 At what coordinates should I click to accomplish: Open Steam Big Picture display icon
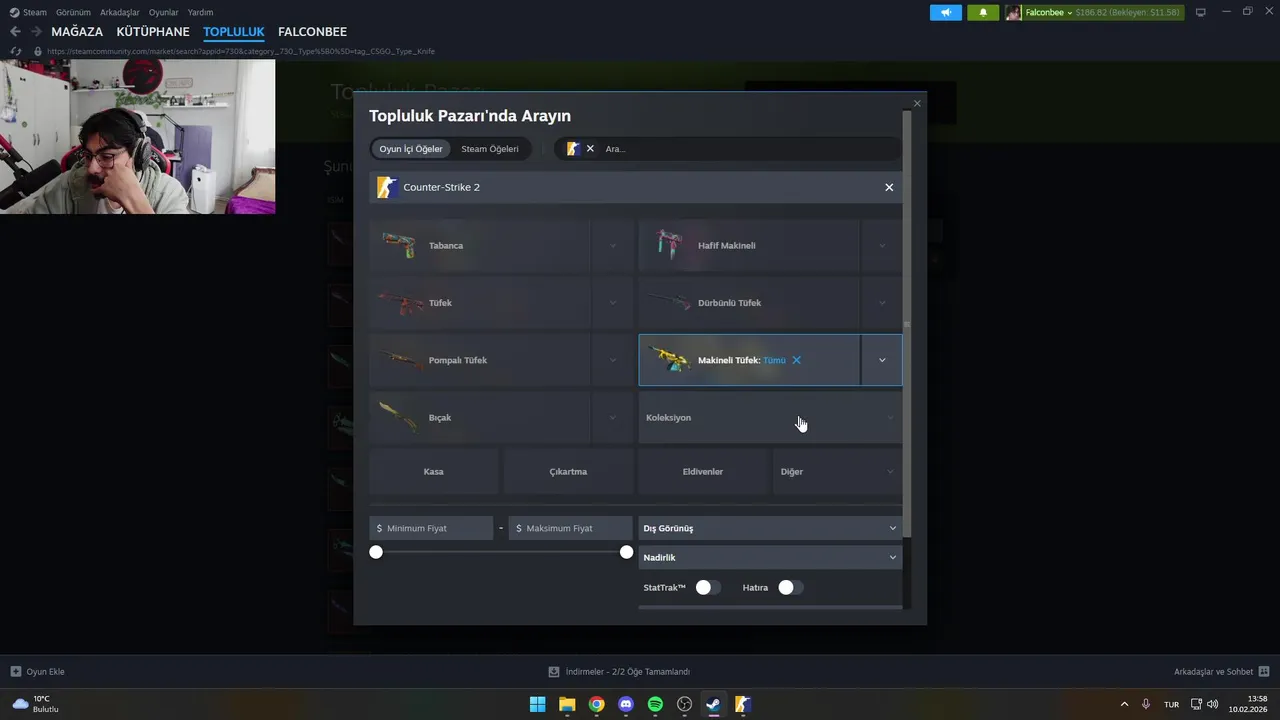[1201, 12]
